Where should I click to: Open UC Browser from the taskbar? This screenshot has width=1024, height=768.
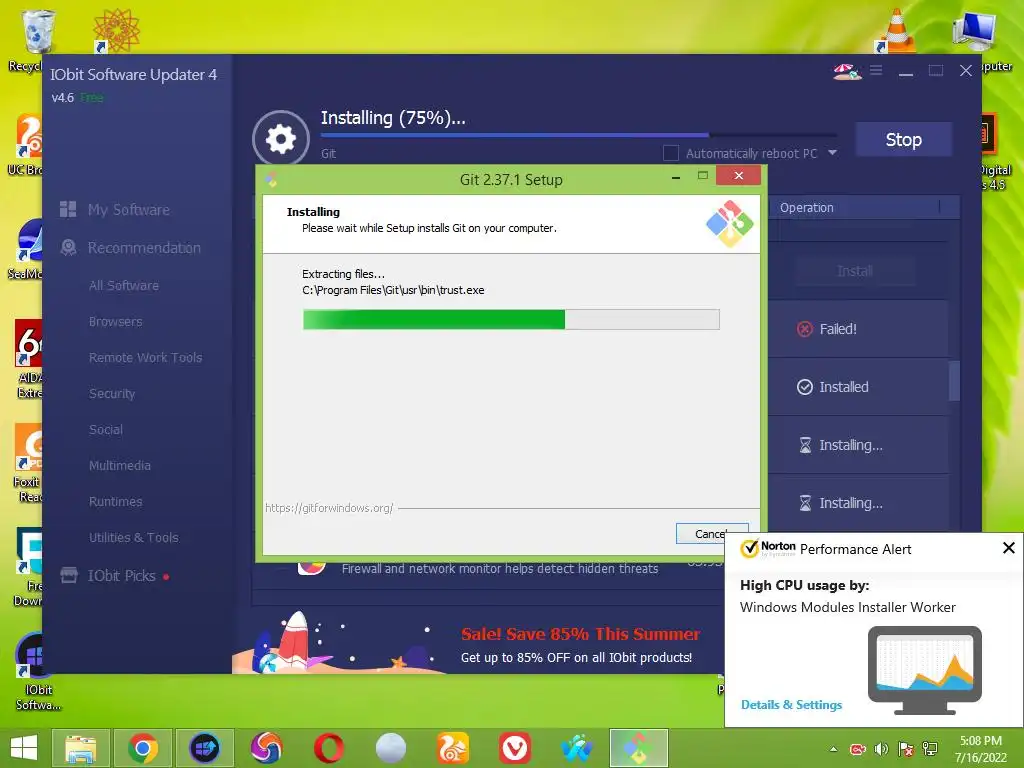[453, 748]
